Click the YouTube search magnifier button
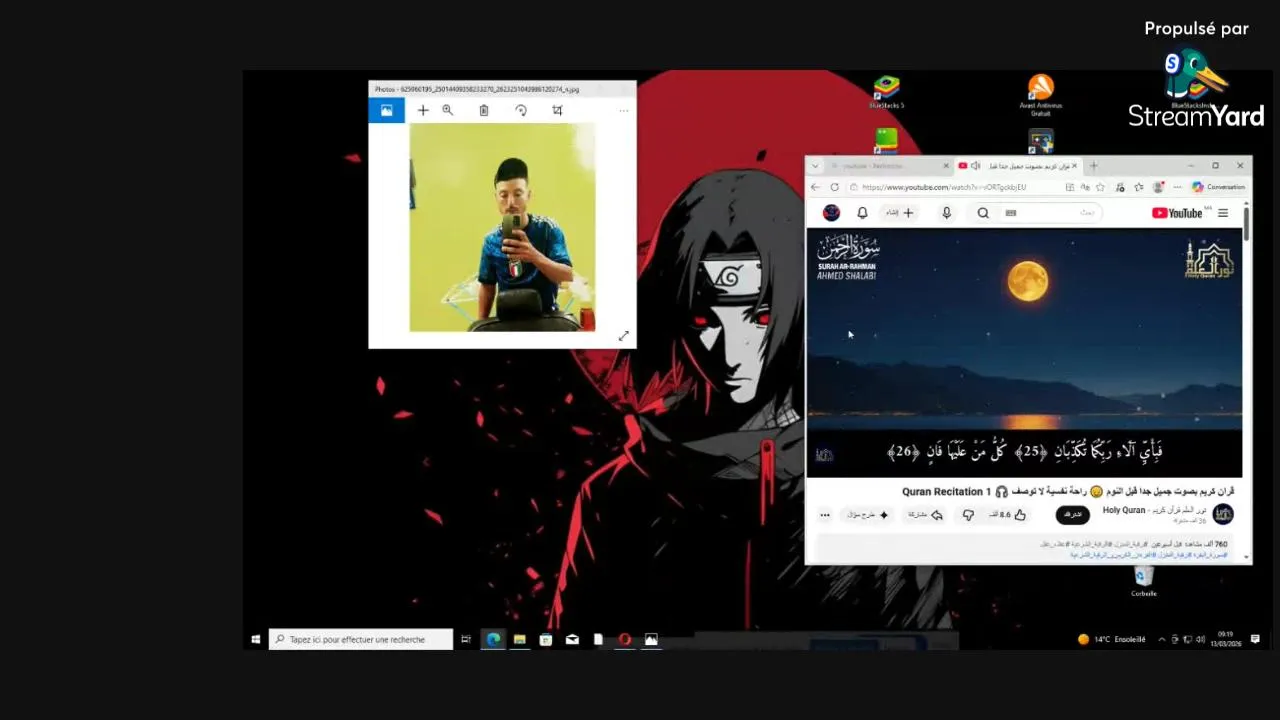The height and width of the screenshot is (720, 1280). [983, 213]
